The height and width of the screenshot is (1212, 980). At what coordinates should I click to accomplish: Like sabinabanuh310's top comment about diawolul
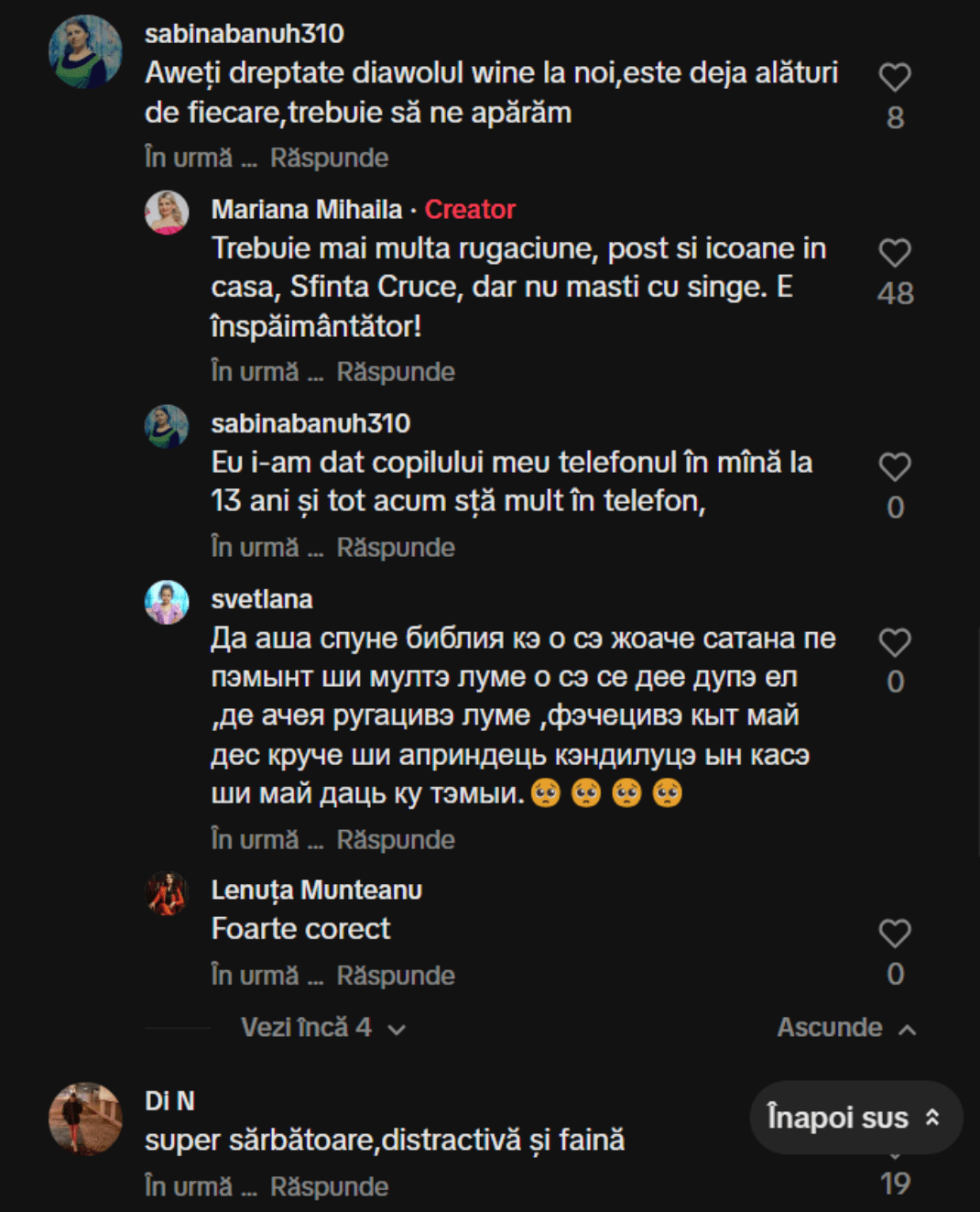[x=894, y=78]
